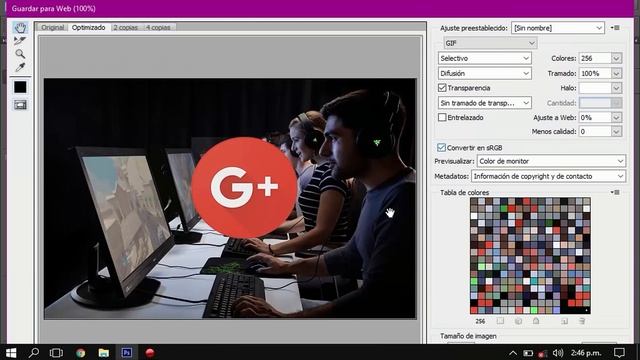Open Task View on the taskbar

coord(56,353)
